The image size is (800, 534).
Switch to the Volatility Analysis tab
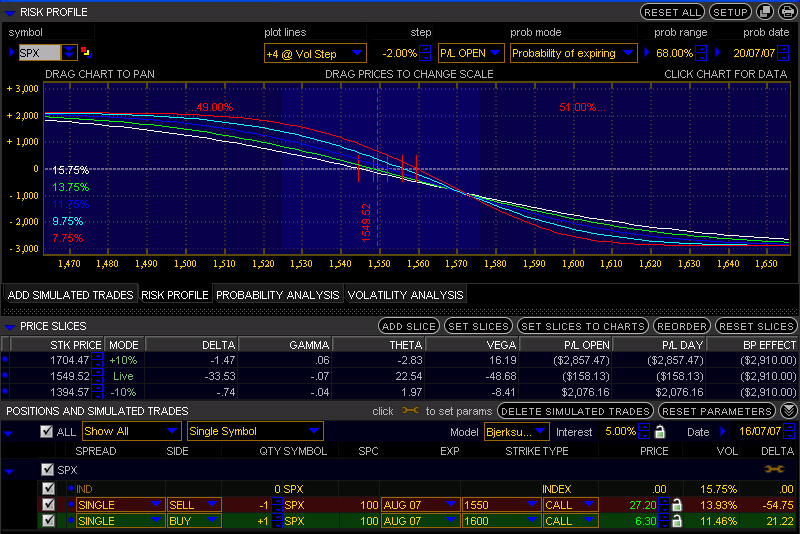(406, 295)
